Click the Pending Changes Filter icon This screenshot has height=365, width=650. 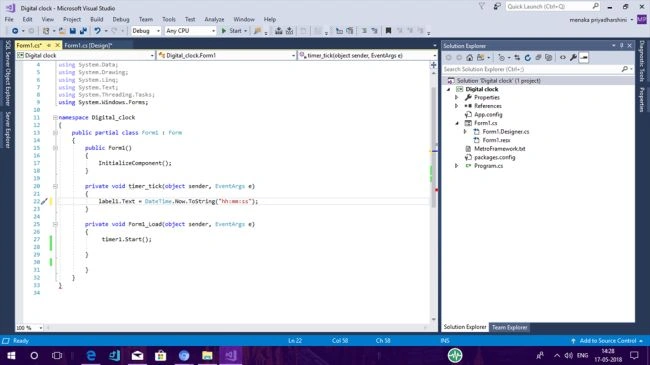[x=502, y=58]
